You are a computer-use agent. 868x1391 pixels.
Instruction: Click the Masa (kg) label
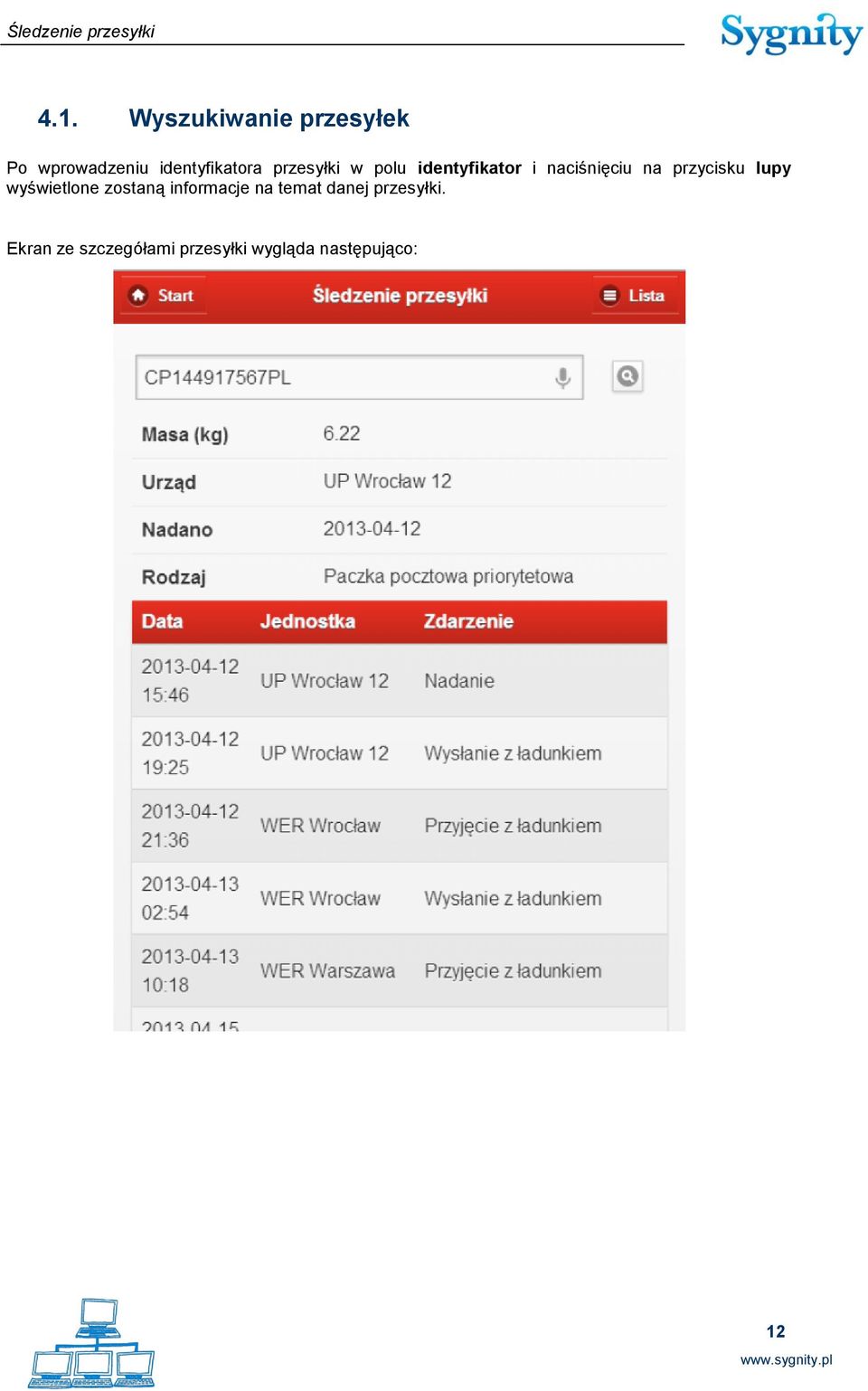(x=184, y=435)
